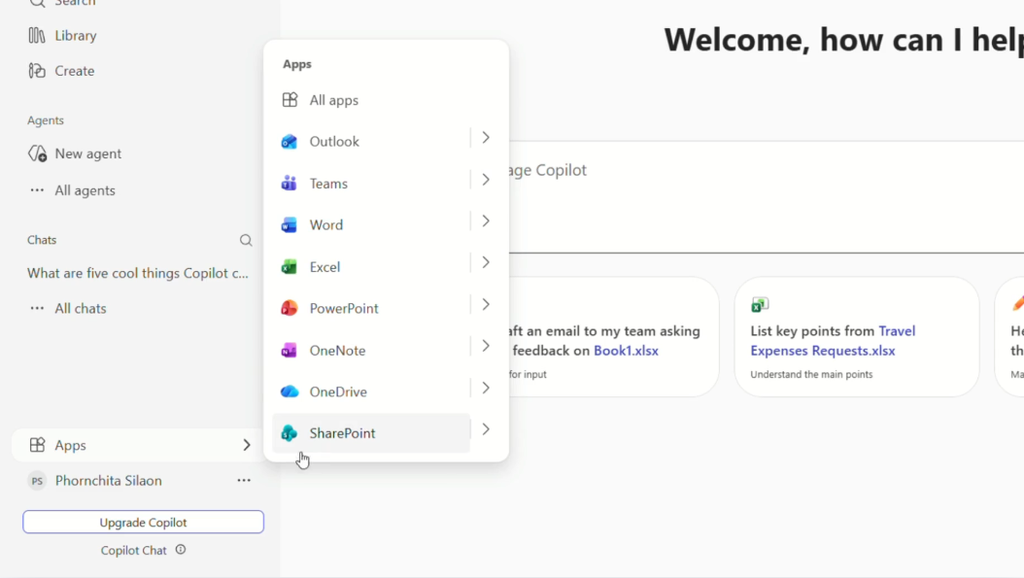1024x578 pixels.
Task: Expand the Teams submenu chevron
Action: click(x=486, y=180)
